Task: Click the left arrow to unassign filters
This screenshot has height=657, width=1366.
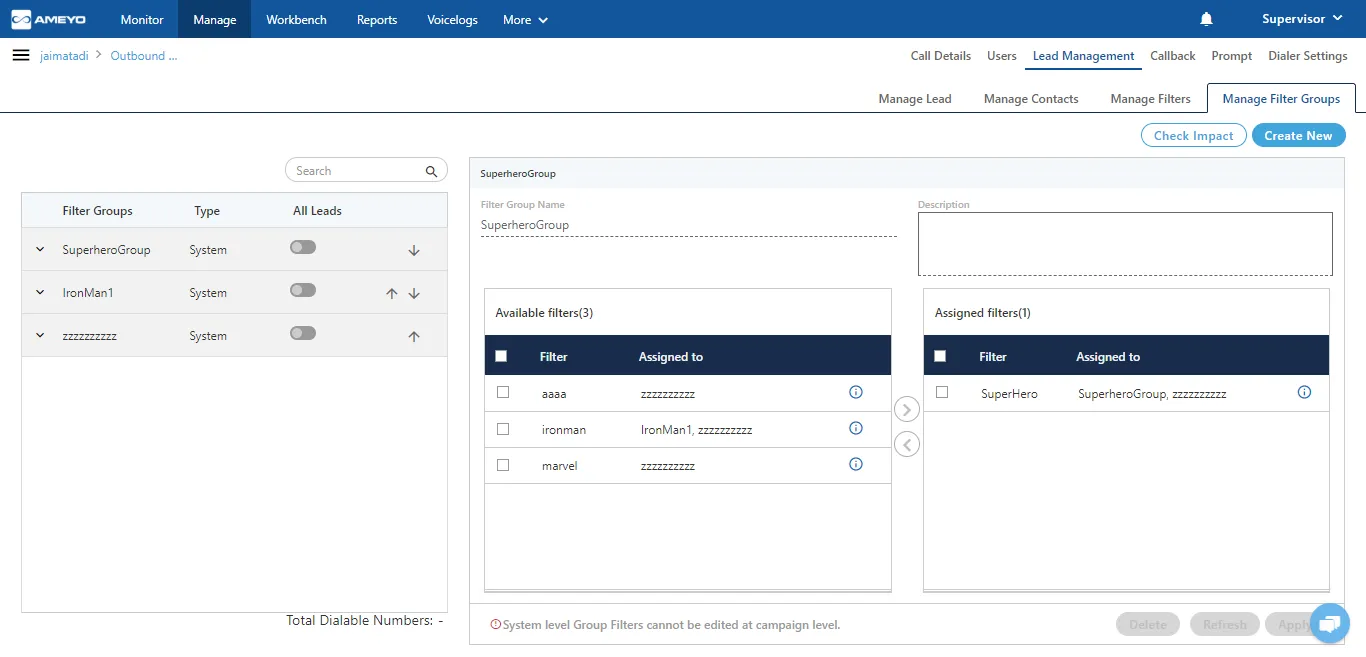Action: click(907, 444)
